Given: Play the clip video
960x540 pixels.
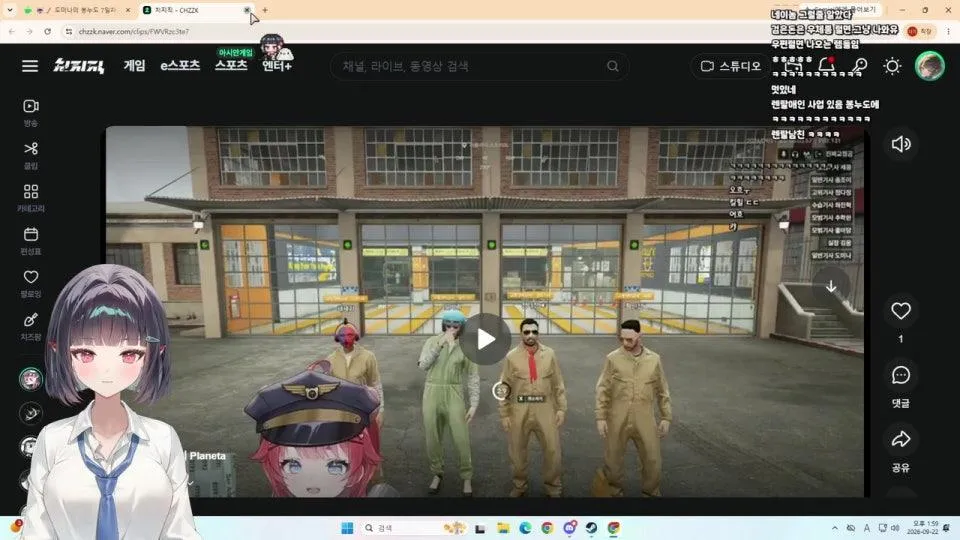Looking at the screenshot, I should pos(485,339).
